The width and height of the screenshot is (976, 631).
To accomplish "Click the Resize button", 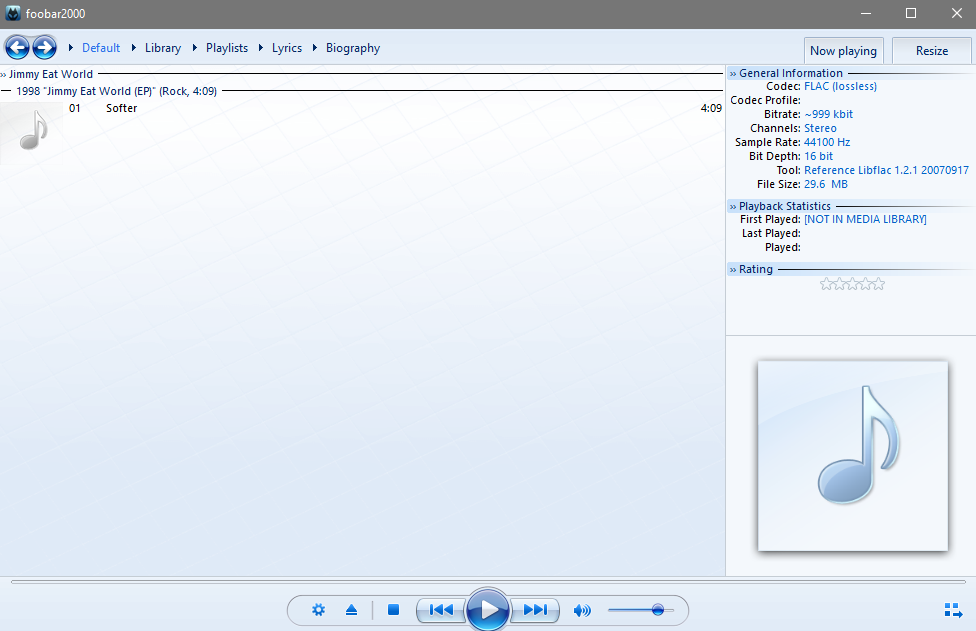I will 932,51.
